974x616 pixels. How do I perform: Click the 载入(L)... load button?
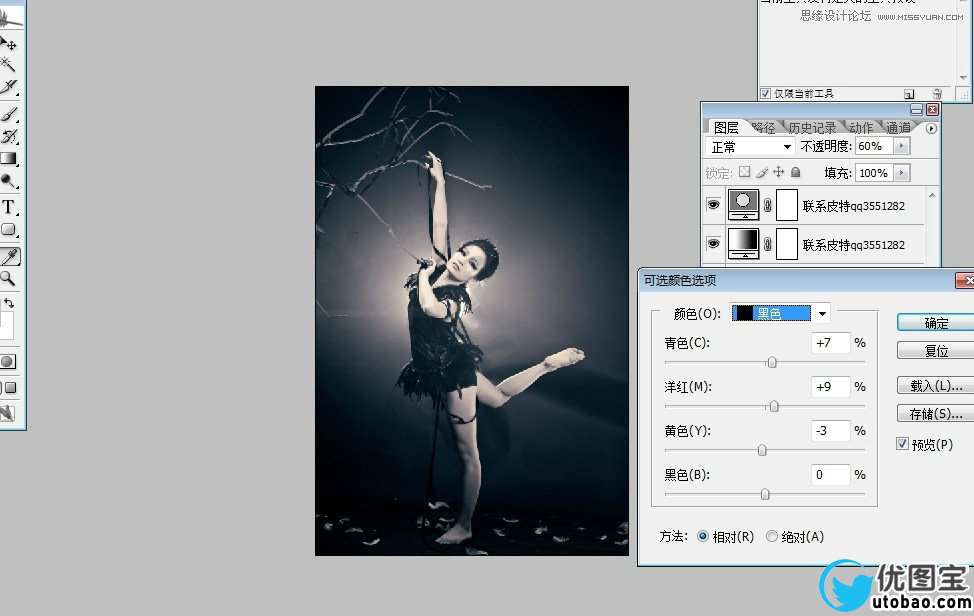point(935,385)
